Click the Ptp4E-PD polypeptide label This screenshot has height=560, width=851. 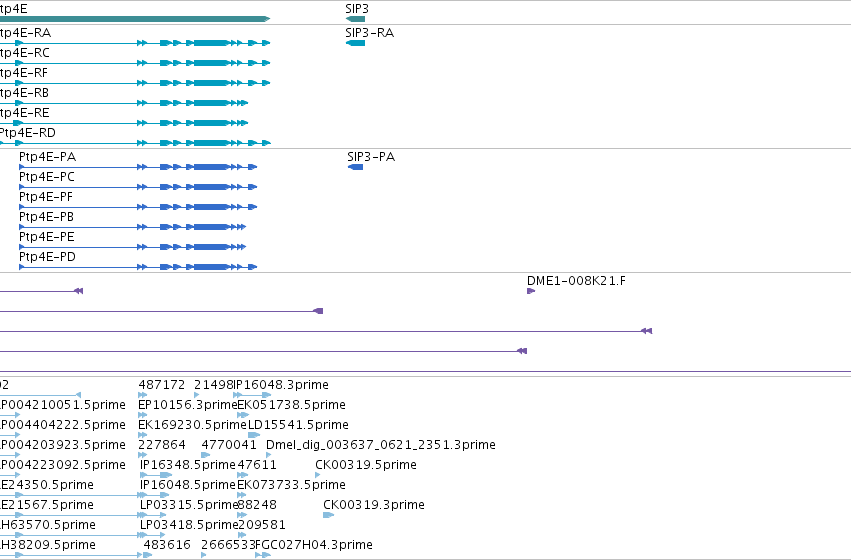pyautogui.click(x=47, y=257)
